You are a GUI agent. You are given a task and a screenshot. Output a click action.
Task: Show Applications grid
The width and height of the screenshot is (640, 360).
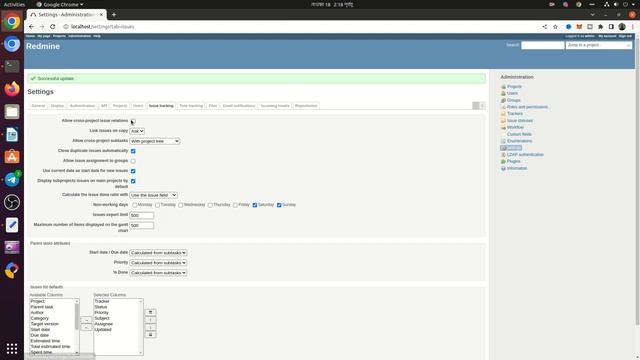pyautogui.click(x=12, y=348)
